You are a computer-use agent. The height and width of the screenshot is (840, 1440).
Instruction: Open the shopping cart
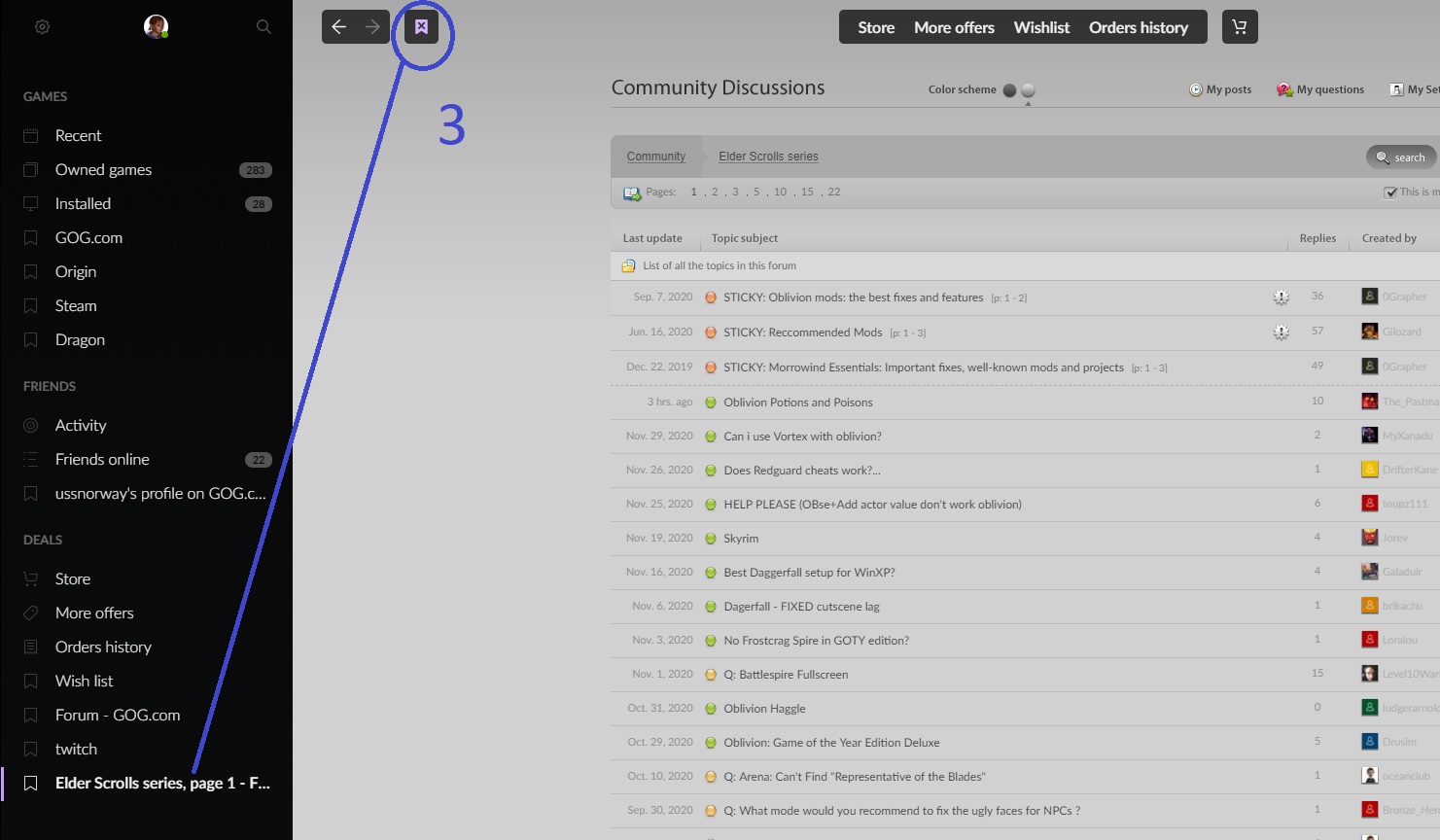point(1239,27)
